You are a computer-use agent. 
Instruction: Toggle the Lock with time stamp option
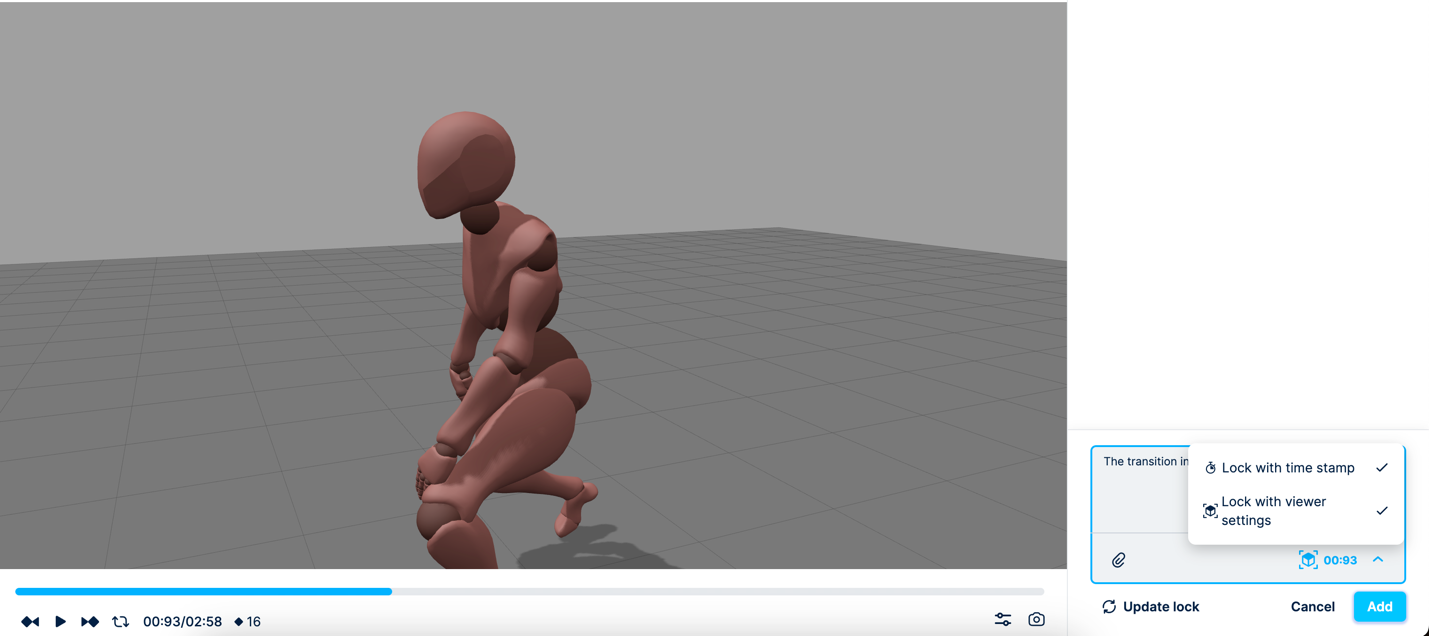[x=1288, y=467]
